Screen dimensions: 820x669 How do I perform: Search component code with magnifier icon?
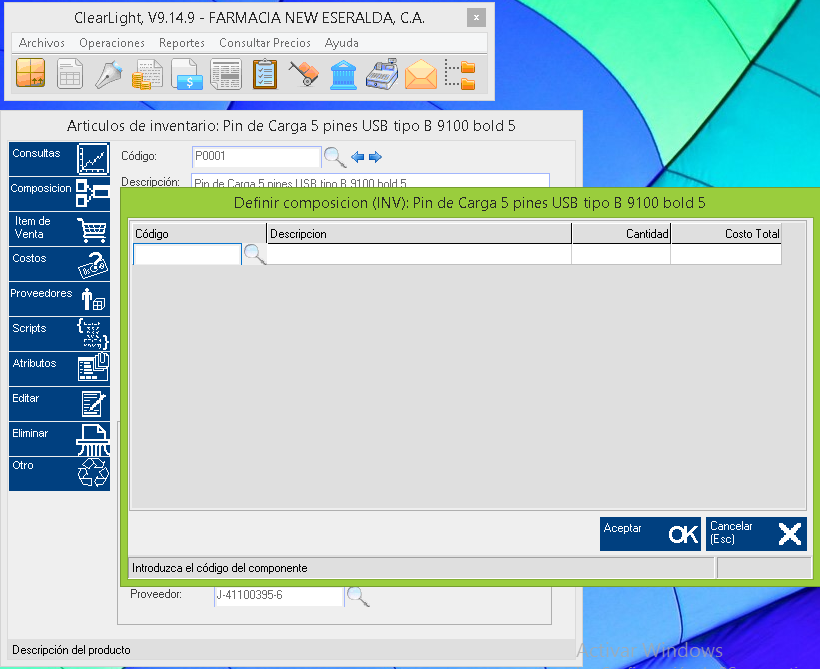pos(255,255)
